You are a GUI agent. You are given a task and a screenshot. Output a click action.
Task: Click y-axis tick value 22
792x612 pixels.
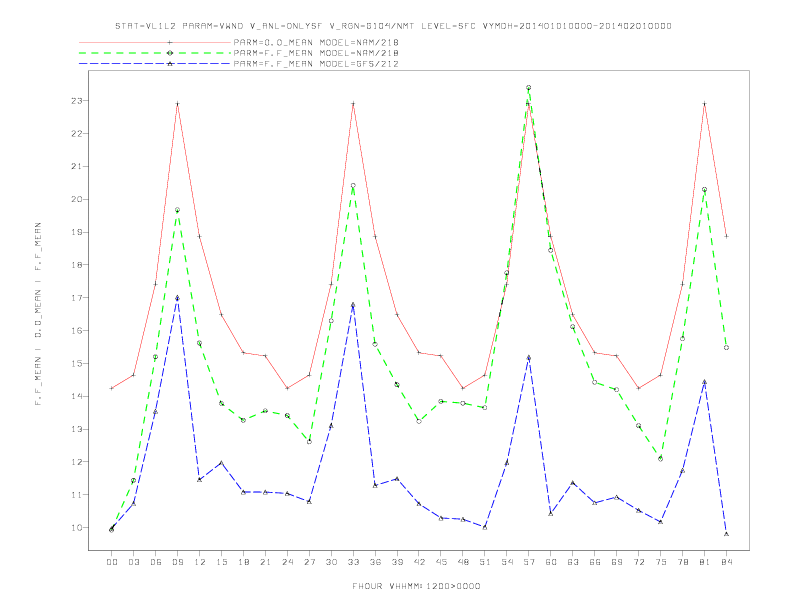point(76,133)
